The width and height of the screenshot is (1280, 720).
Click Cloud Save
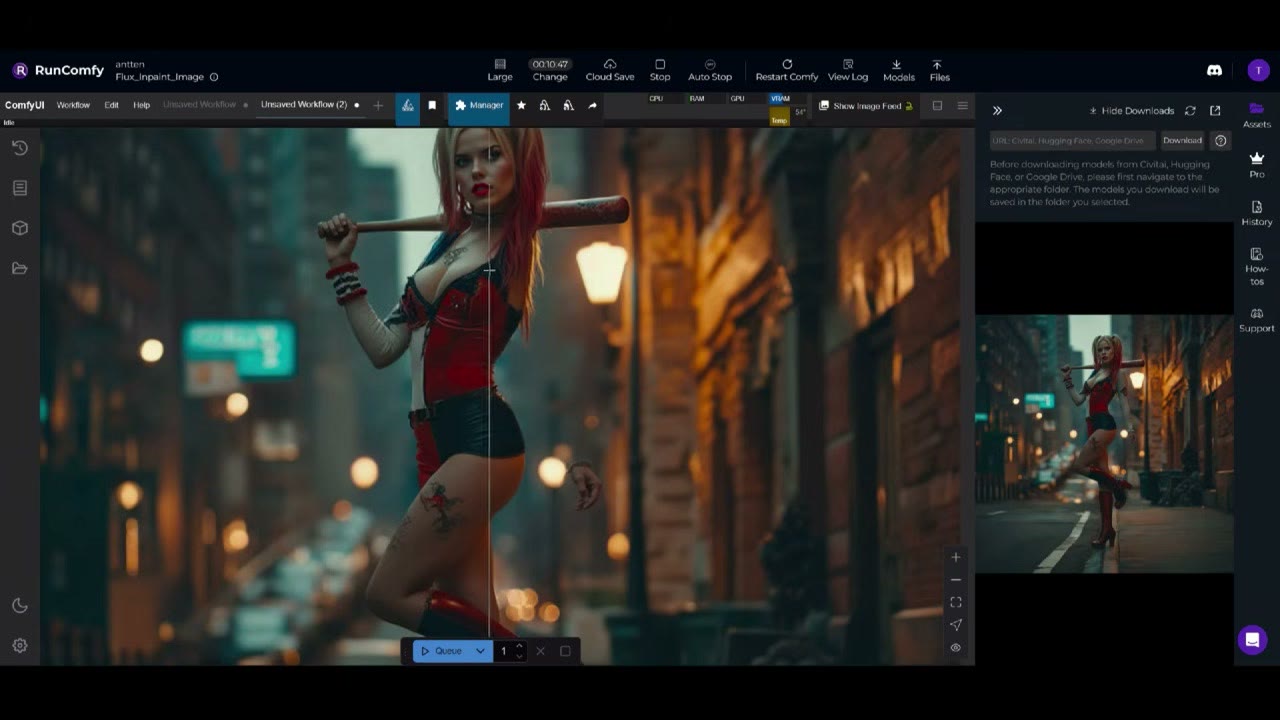pyautogui.click(x=610, y=70)
